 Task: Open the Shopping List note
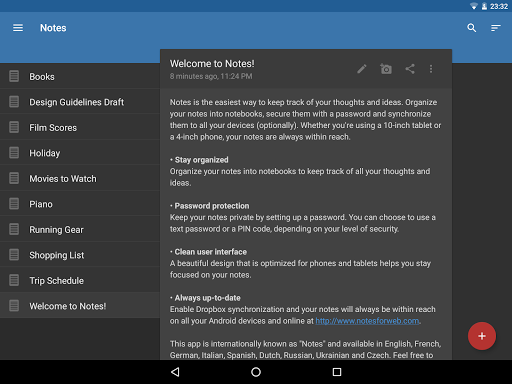pos(80,255)
